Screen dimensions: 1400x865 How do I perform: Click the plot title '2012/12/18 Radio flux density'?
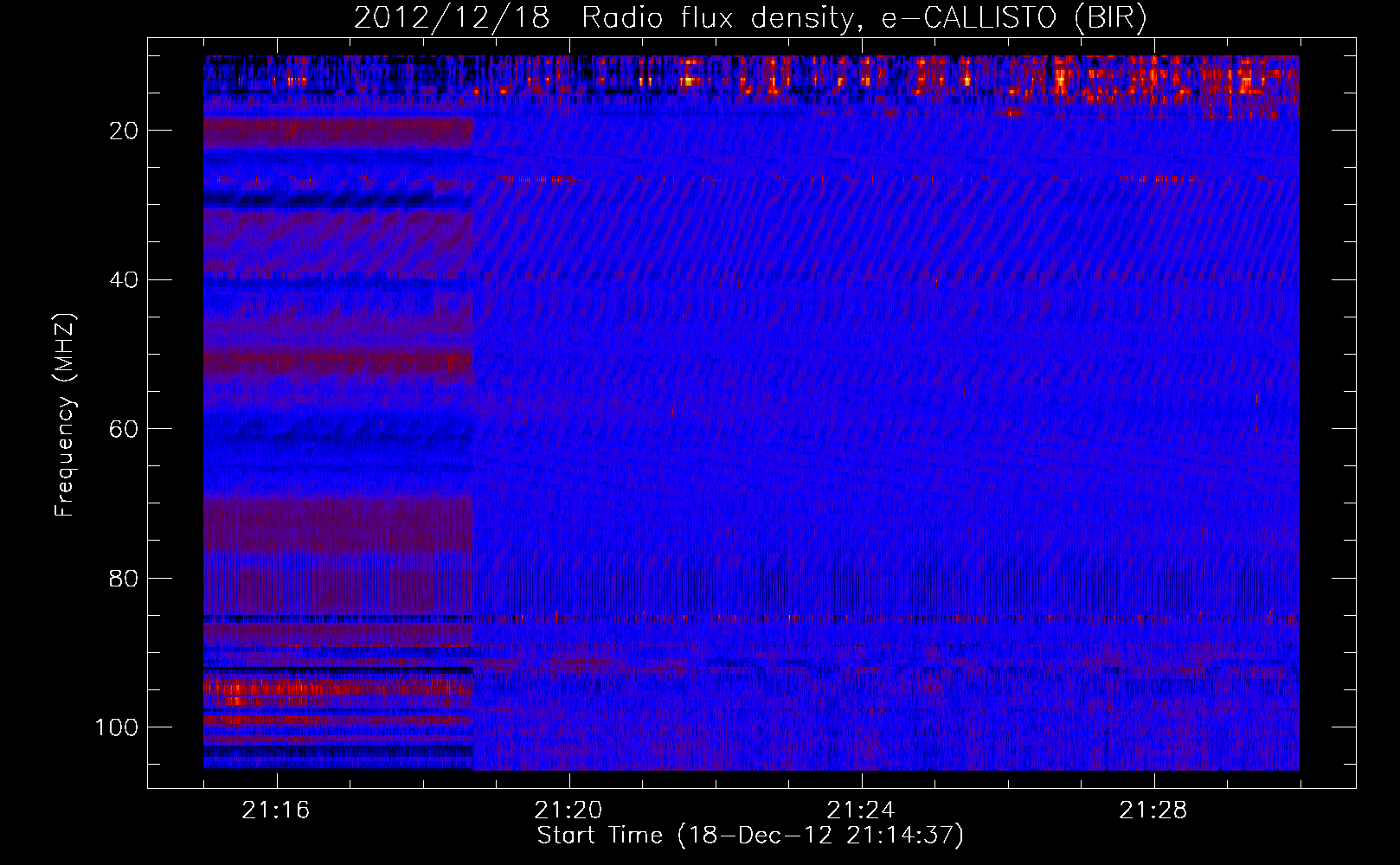tap(751, 18)
